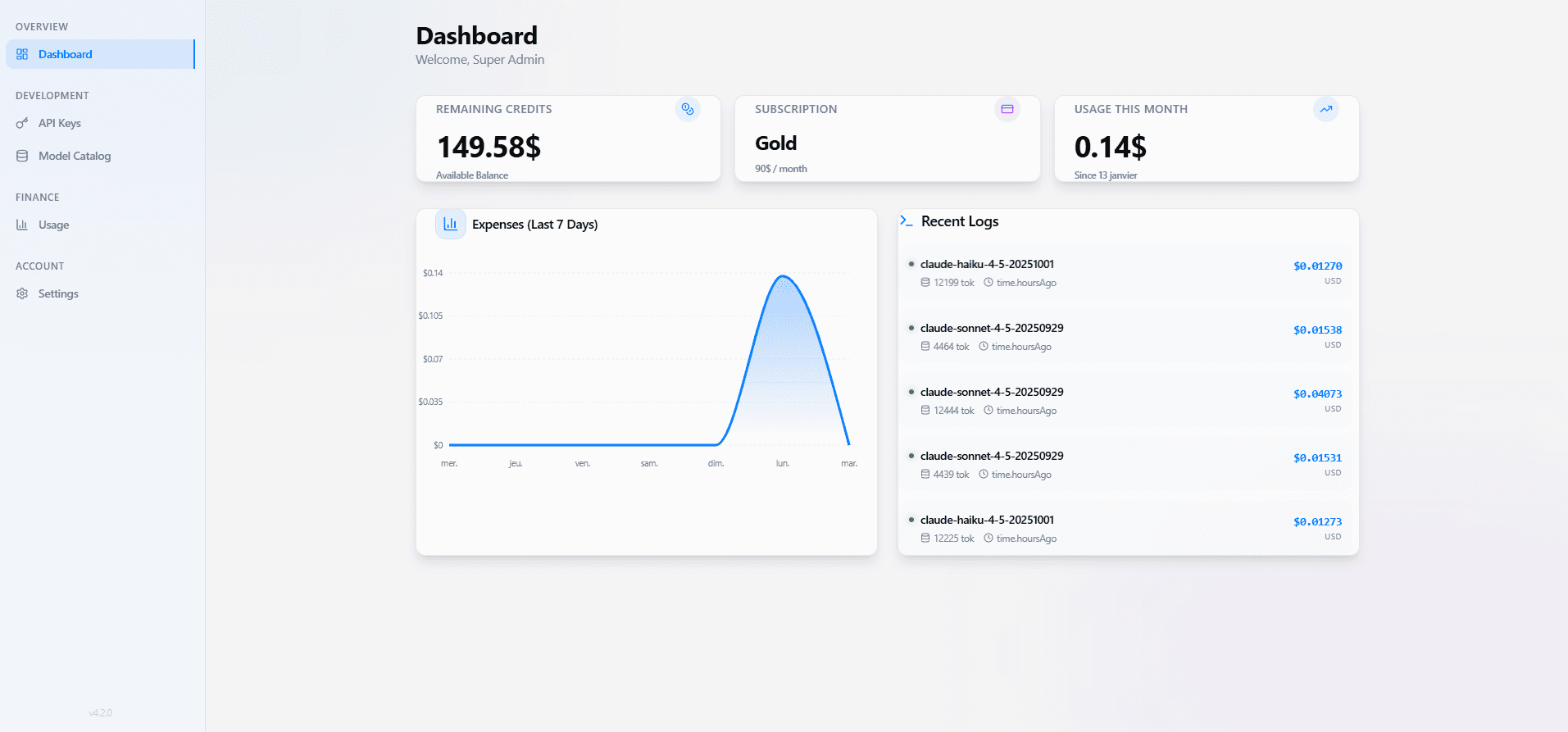This screenshot has width=1568, height=732.
Task: Click the Expenses (Last 7 Days) heading
Action: [x=535, y=225]
